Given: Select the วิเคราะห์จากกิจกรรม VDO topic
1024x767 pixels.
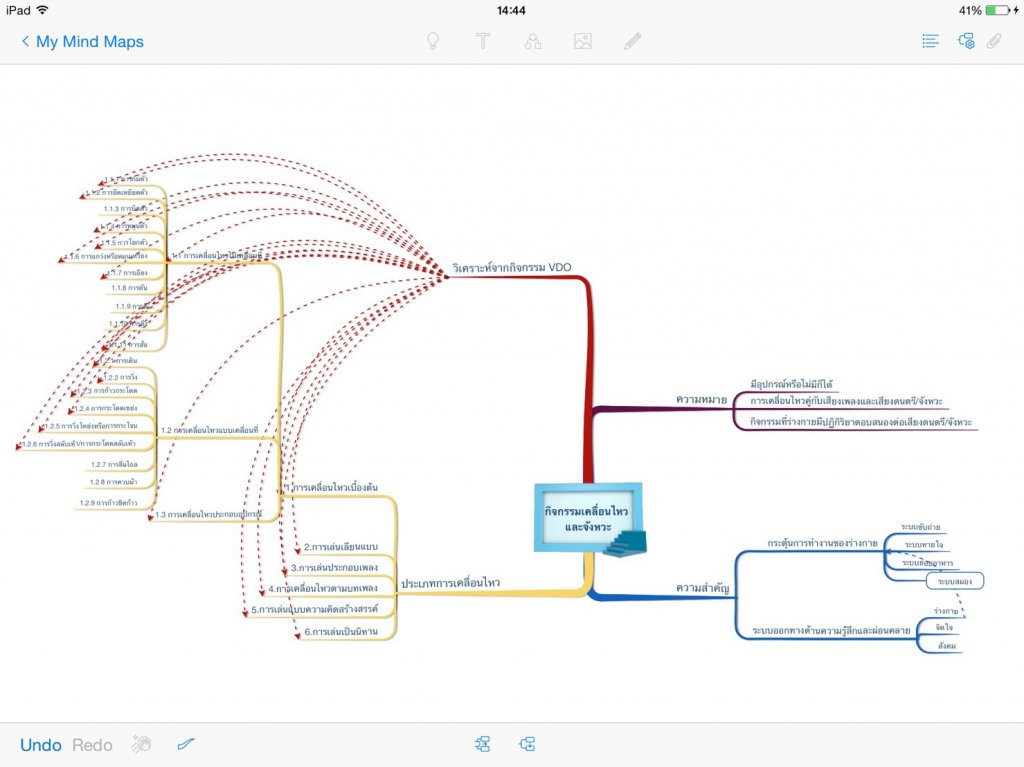Looking at the screenshot, I should [512, 268].
